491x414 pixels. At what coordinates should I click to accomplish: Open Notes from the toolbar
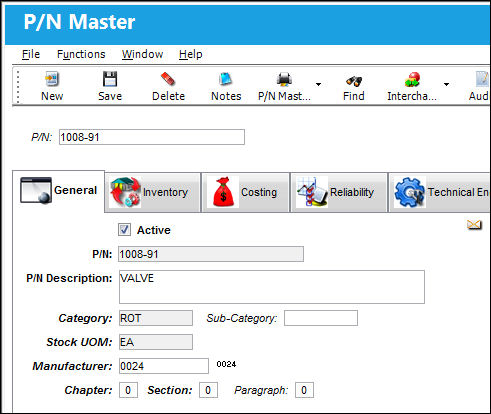[x=226, y=79]
